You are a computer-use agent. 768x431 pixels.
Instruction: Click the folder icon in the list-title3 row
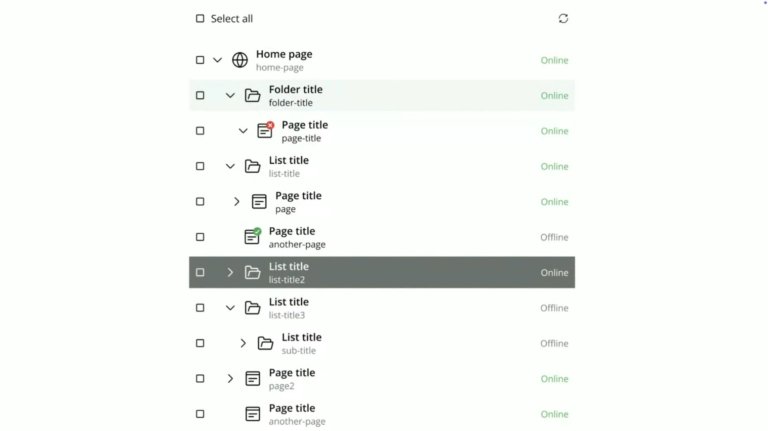pos(253,308)
